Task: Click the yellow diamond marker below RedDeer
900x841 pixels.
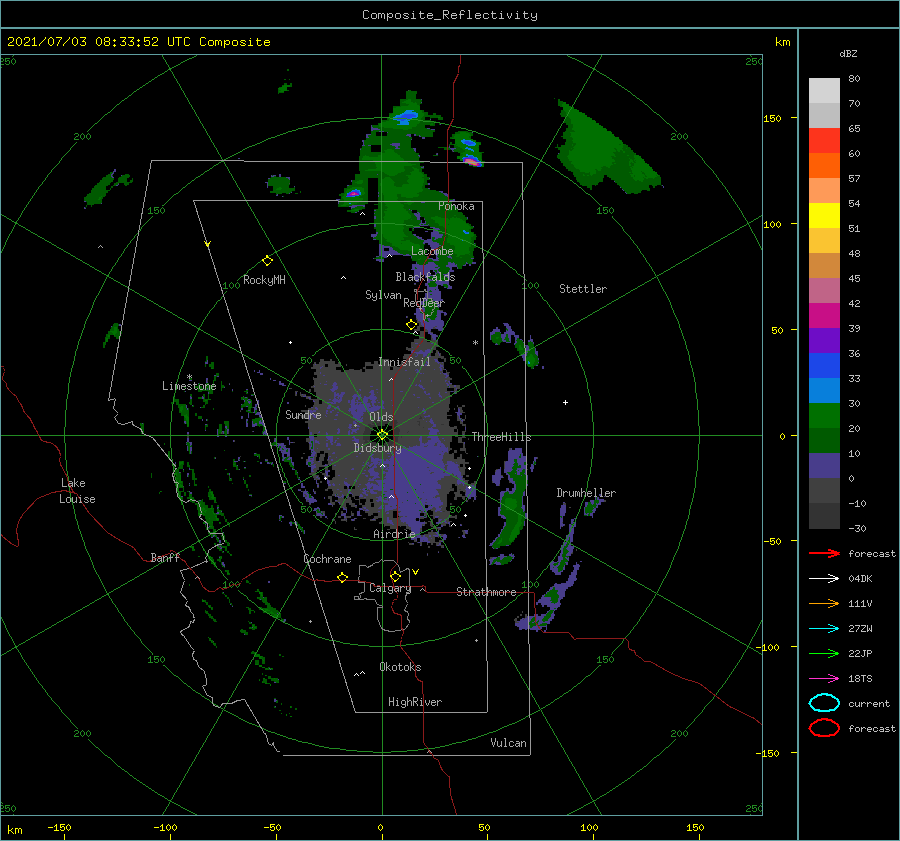Action: tap(411, 325)
